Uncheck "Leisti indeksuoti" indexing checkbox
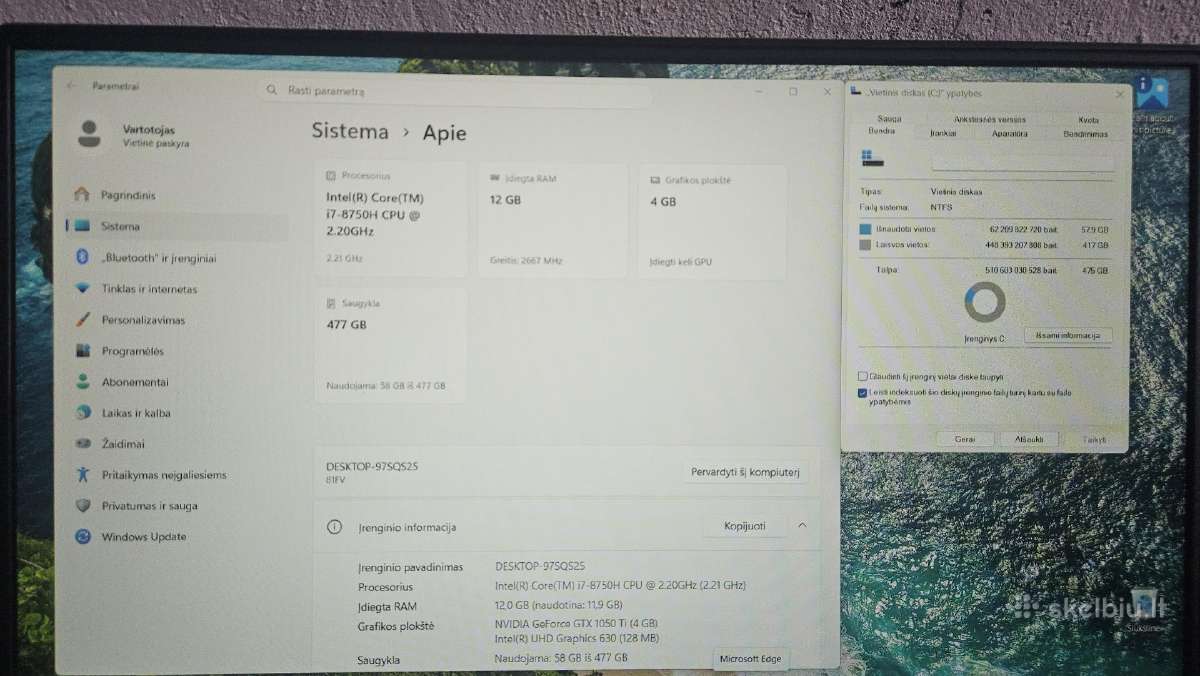The width and height of the screenshot is (1200, 676). click(863, 393)
